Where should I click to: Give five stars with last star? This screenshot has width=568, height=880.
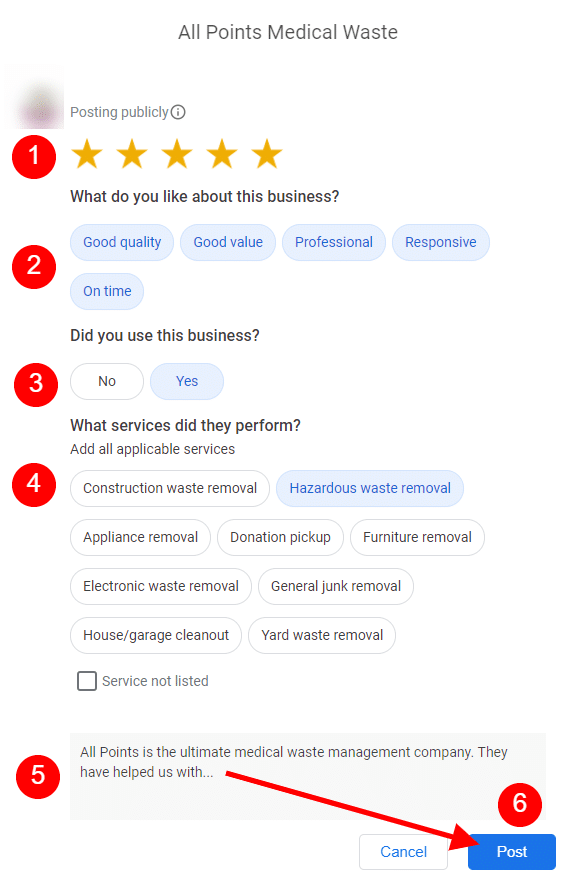tap(267, 154)
